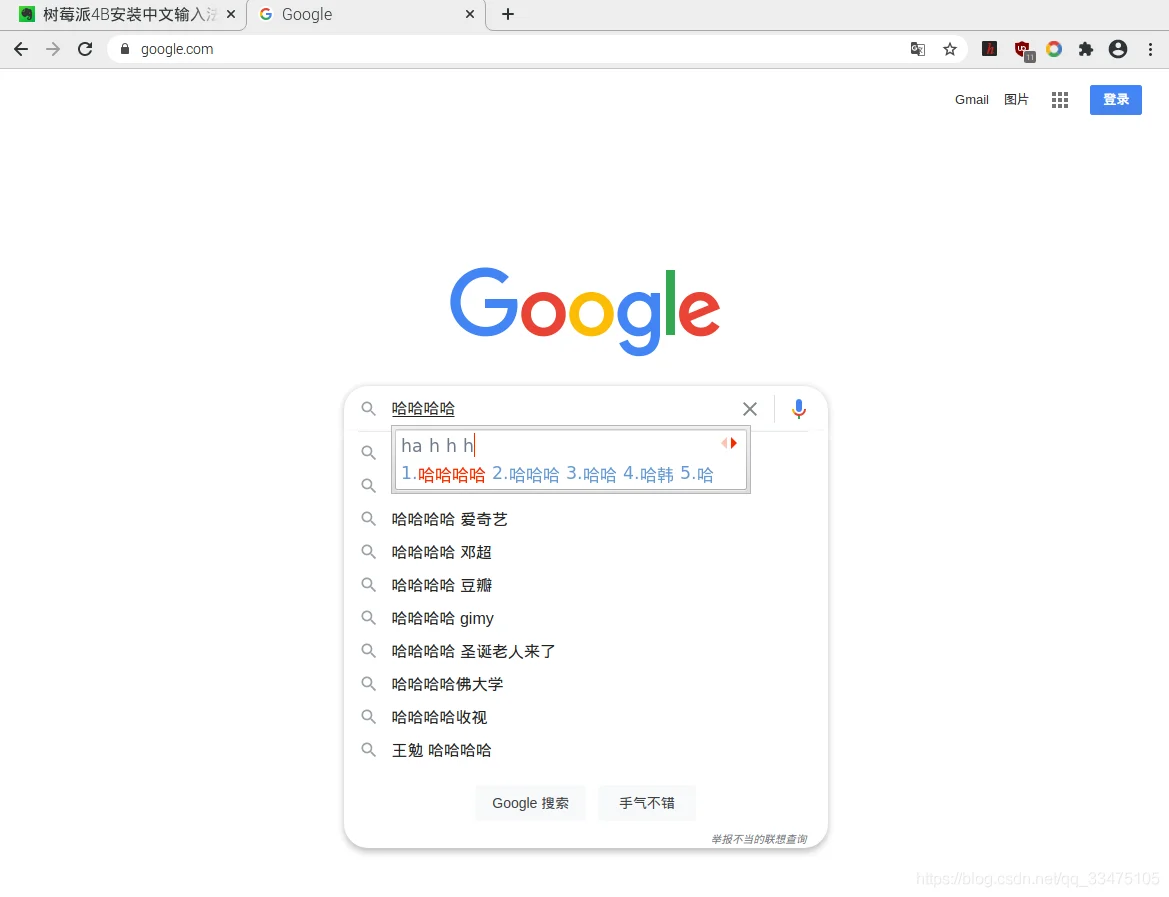Open the uBlock shield extension

pos(1023,50)
